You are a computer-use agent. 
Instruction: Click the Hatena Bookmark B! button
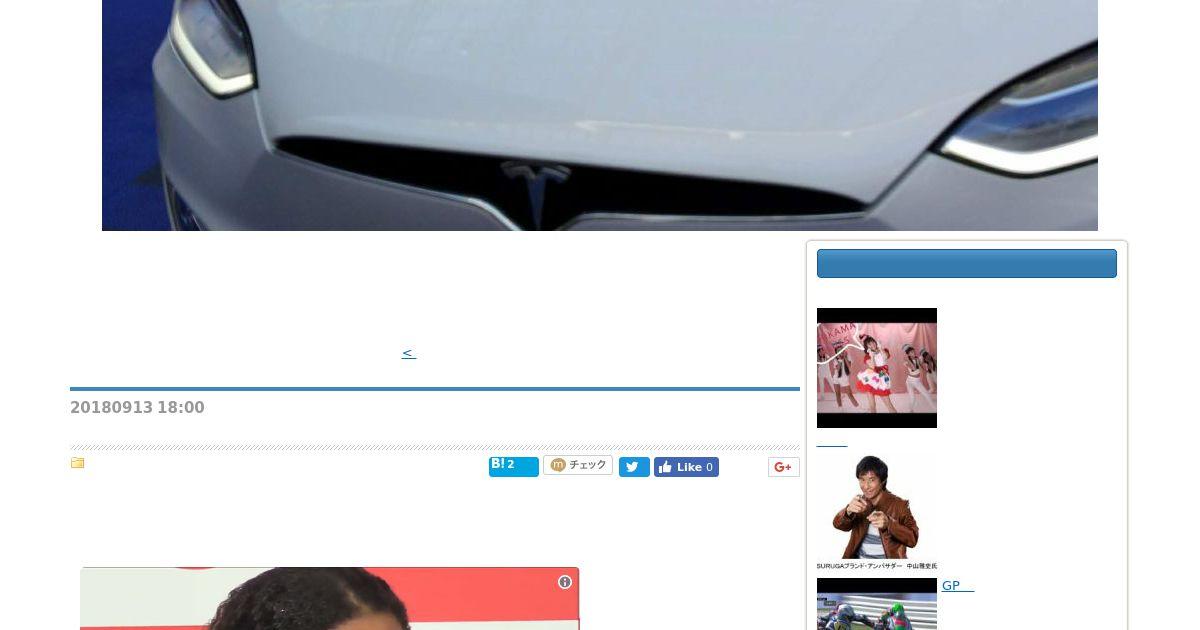(x=513, y=466)
